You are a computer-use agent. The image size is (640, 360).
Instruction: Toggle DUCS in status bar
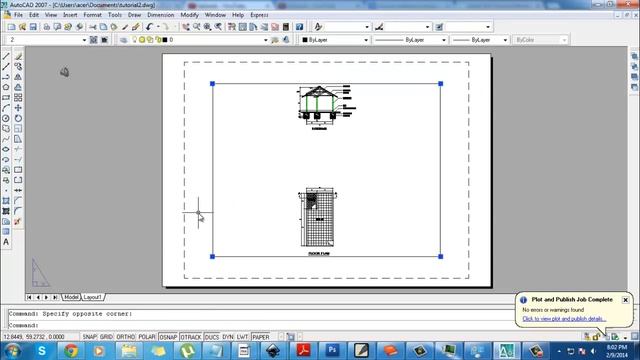click(211, 337)
